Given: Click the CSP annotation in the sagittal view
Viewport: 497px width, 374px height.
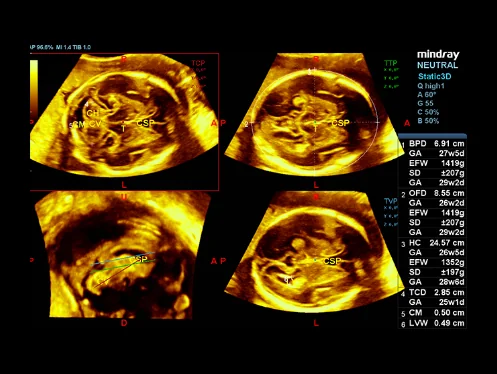Looking at the screenshot, I should pyautogui.click(x=140, y=259).
